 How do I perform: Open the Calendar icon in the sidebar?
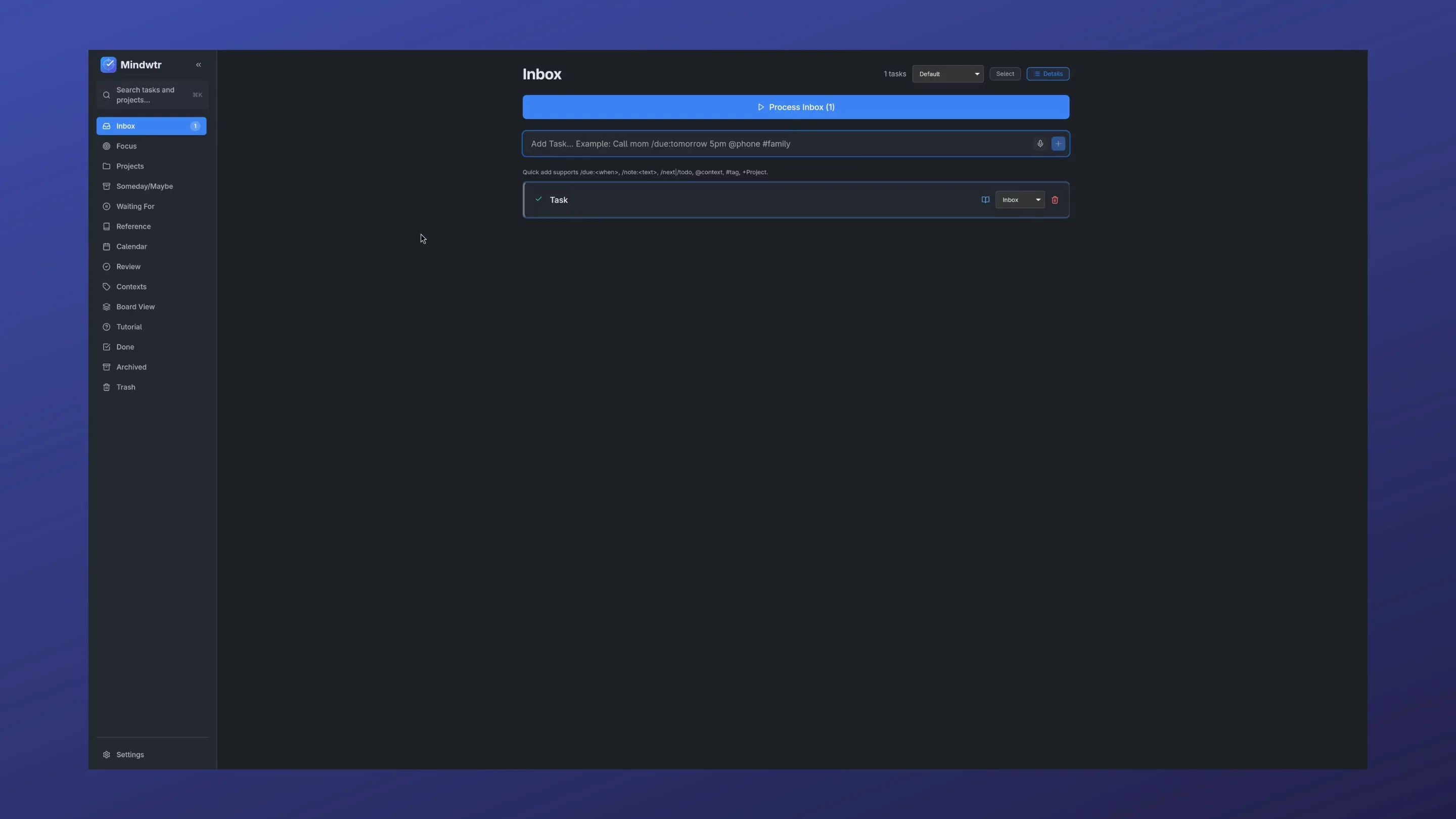coord(107,246)
